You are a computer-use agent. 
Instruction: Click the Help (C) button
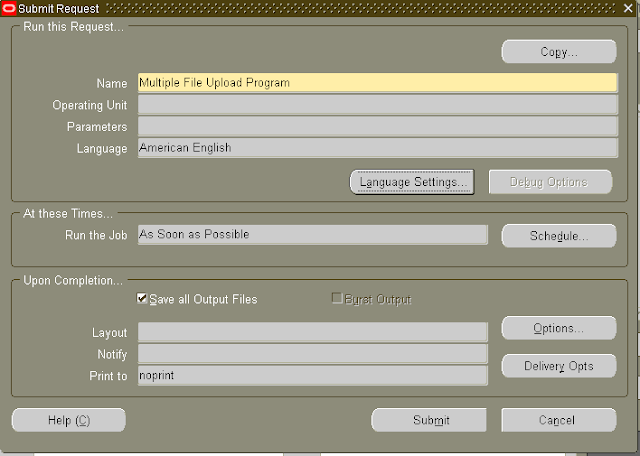pyautogui.click(x=69, y=420)
